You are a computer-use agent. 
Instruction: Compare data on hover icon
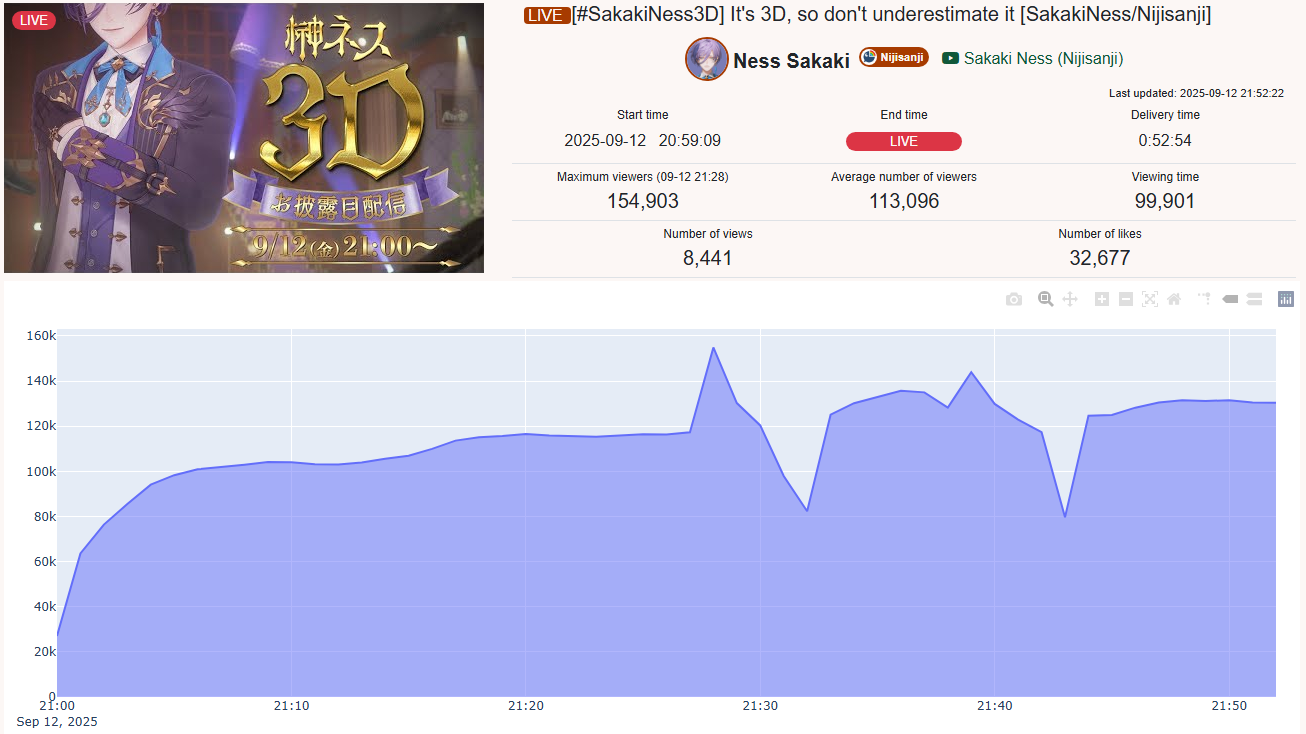(x=1254, y=299)
